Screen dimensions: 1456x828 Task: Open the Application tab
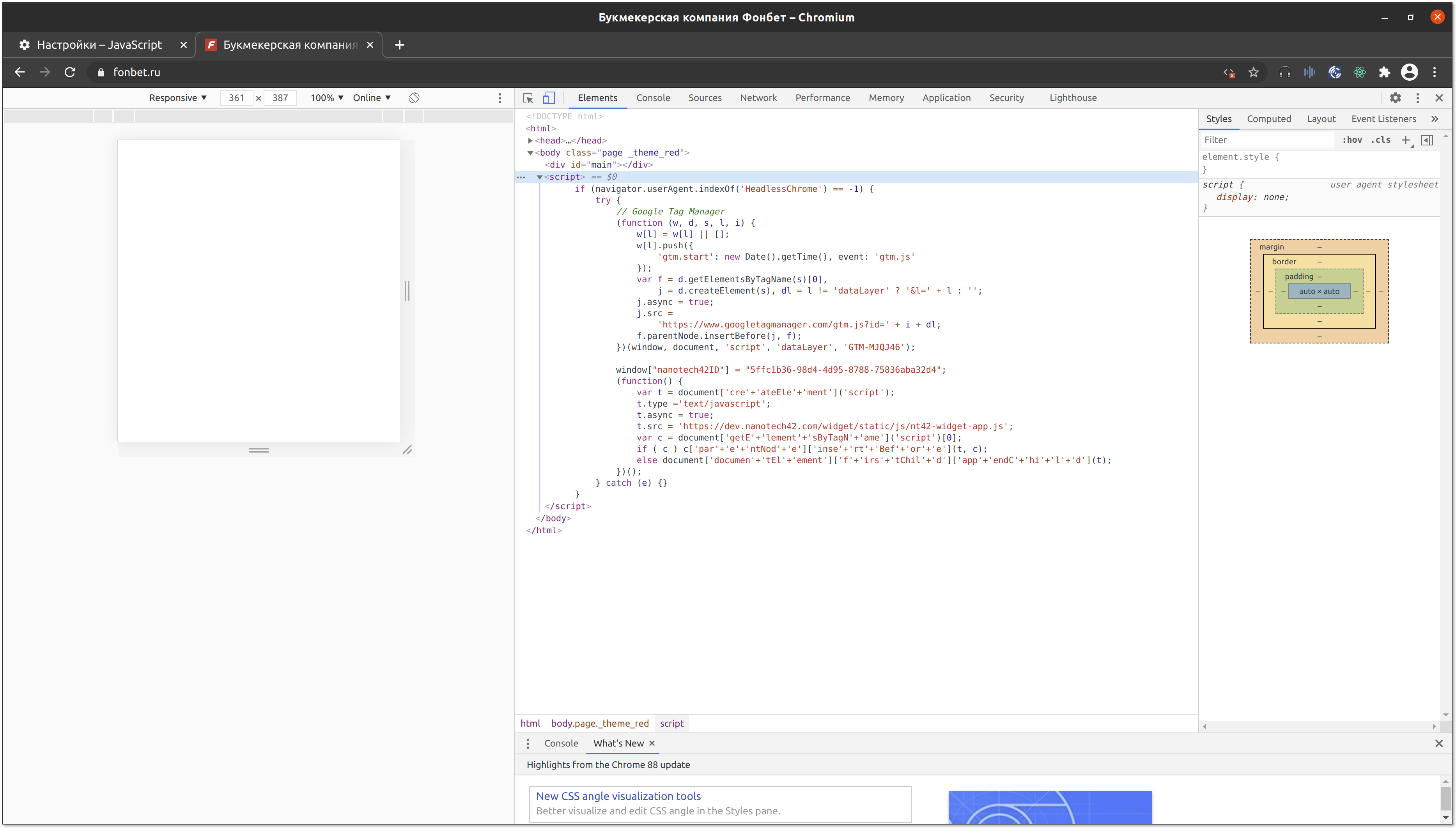point(946,98)
